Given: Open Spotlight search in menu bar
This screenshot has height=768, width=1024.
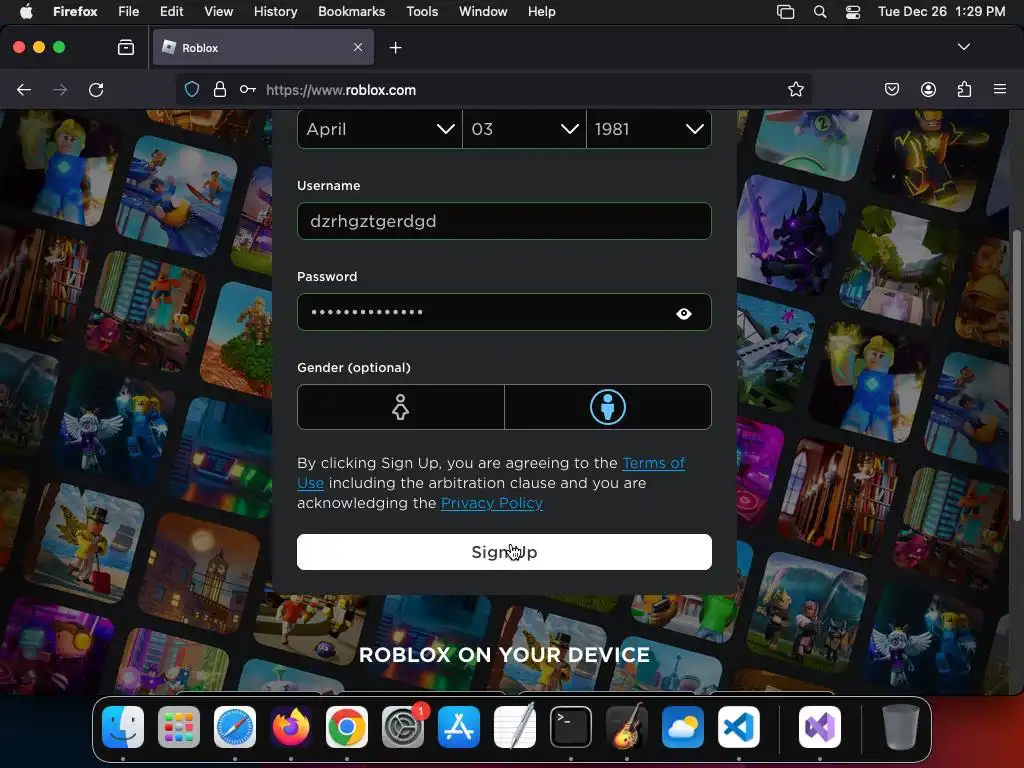Looking at the screenshot, I should pos(820,12).
